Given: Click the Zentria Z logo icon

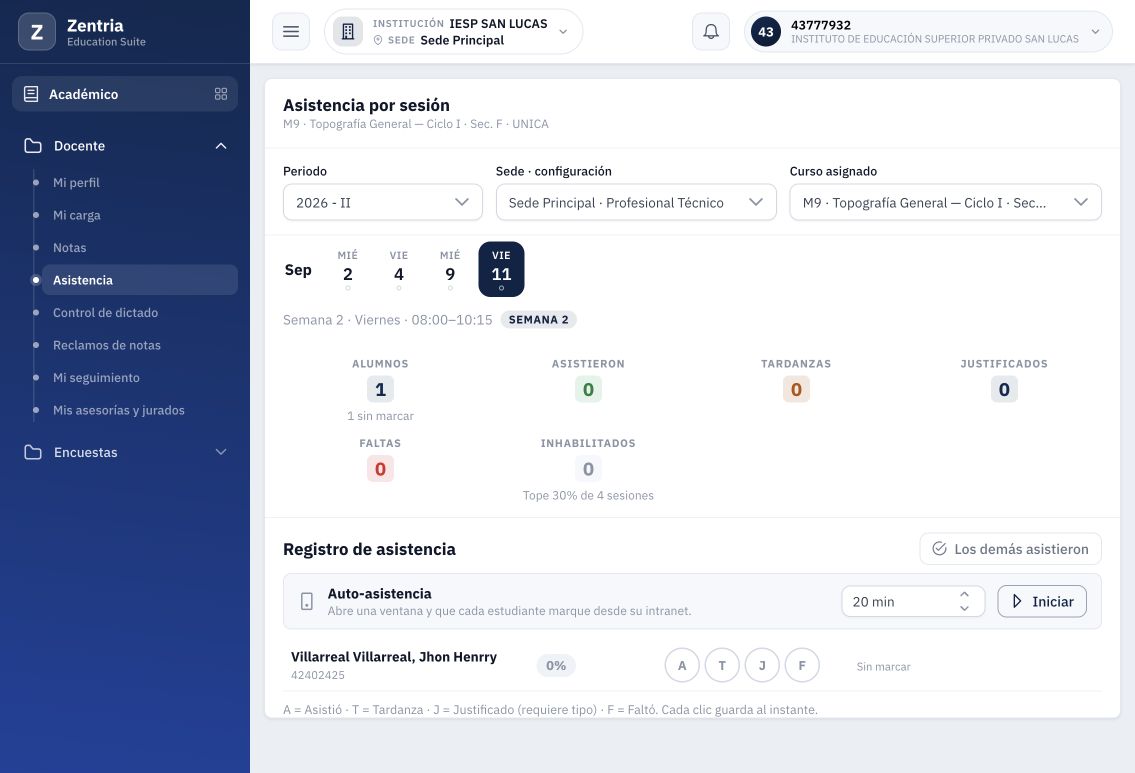Looking at the screenshot, I should (37, 32).
